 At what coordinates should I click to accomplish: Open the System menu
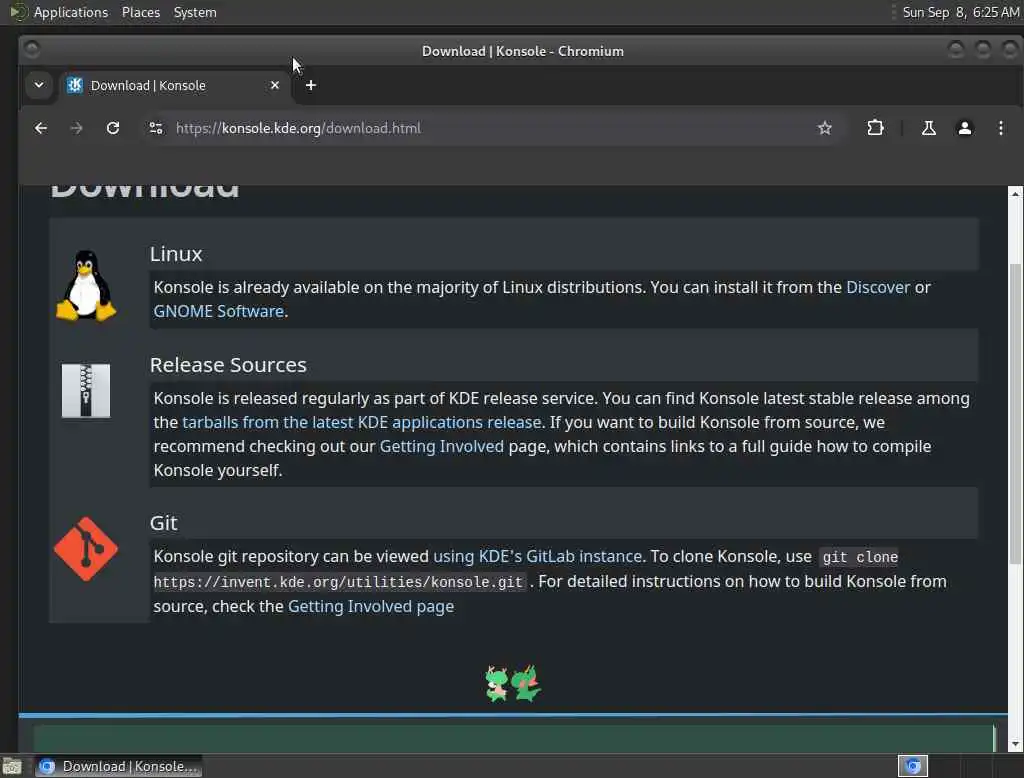point(195,12)
